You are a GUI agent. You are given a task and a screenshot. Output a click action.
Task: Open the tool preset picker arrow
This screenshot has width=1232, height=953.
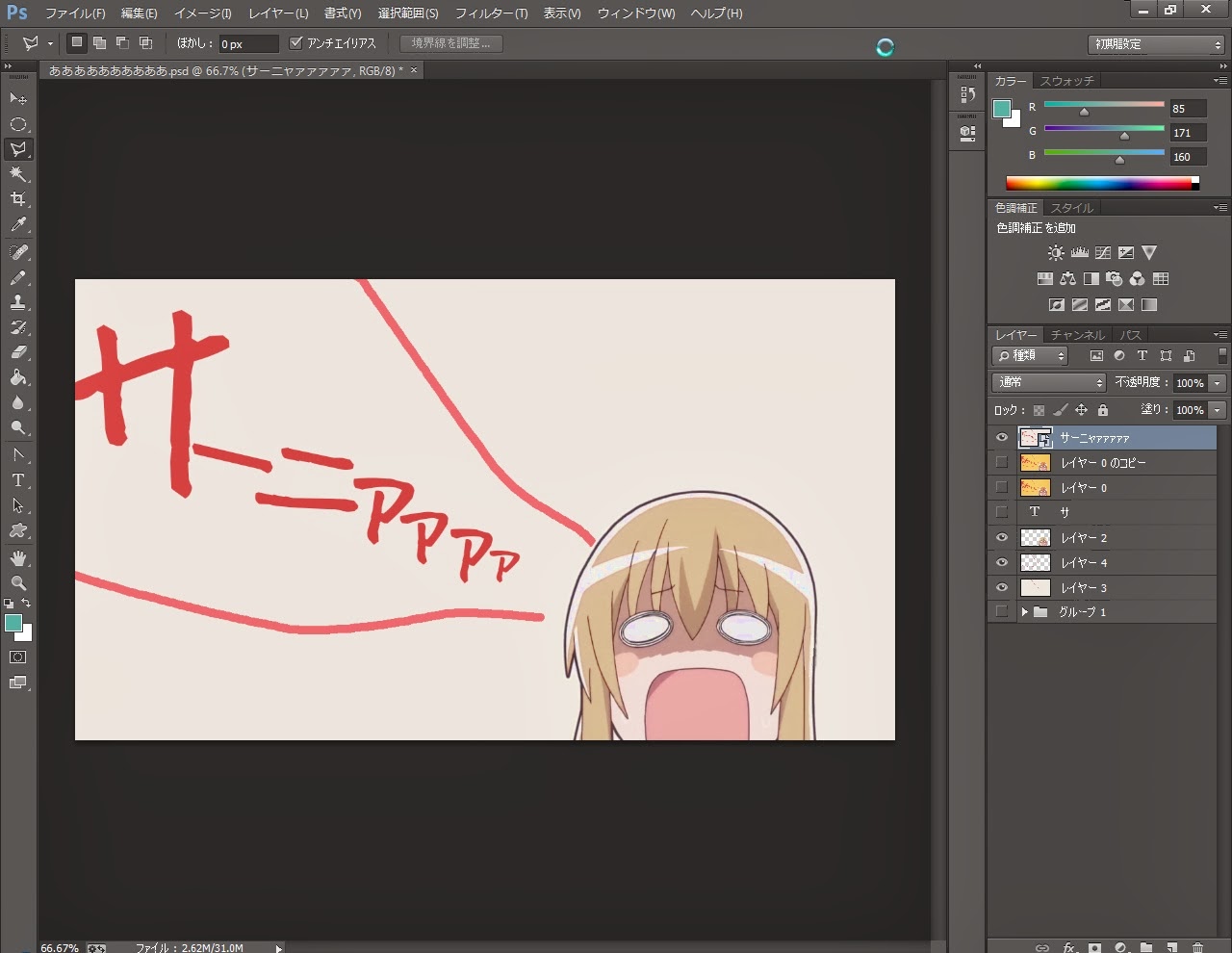(51, 43)
